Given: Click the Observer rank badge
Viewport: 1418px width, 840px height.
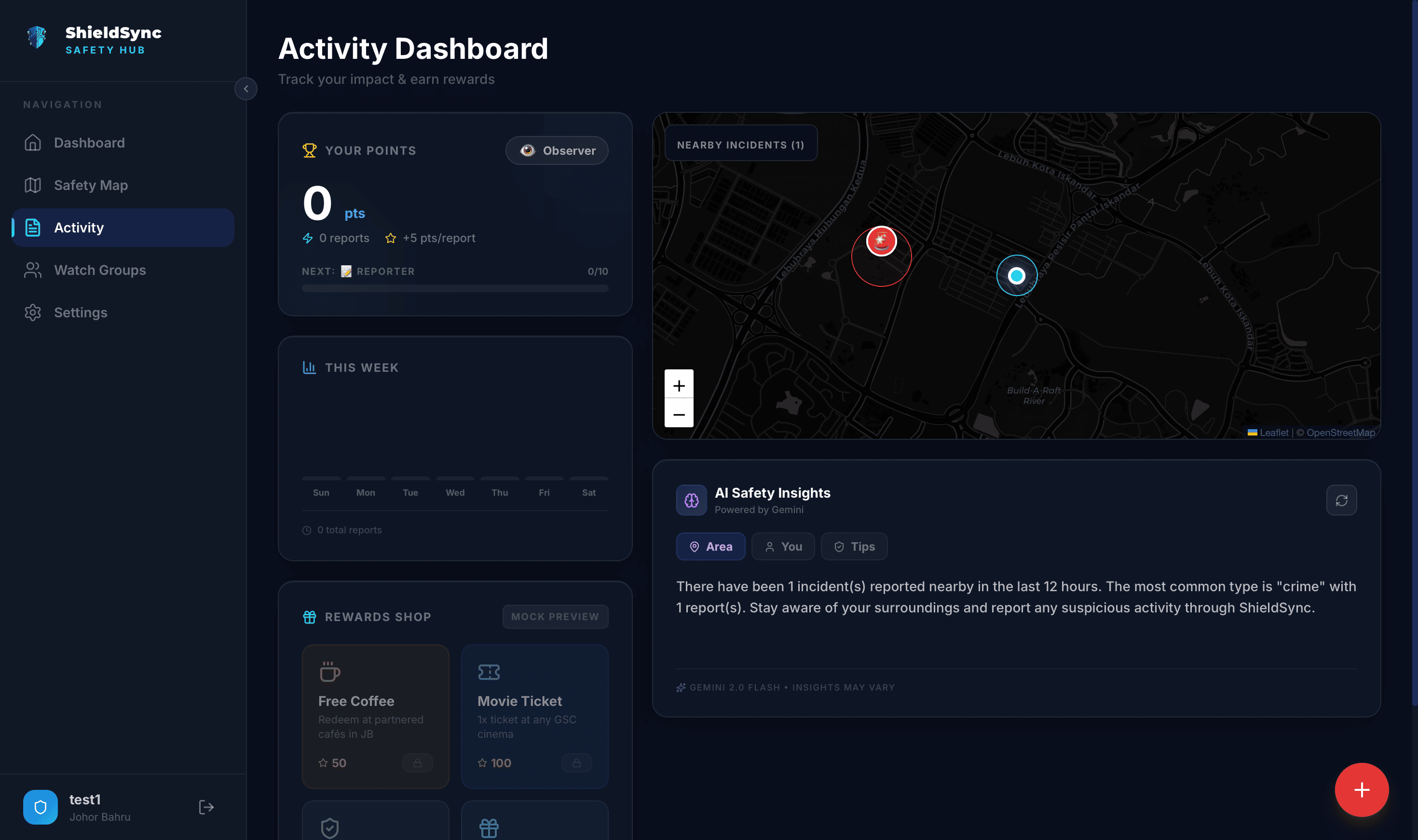Looking at the screenshot, I should coord(557,150).
